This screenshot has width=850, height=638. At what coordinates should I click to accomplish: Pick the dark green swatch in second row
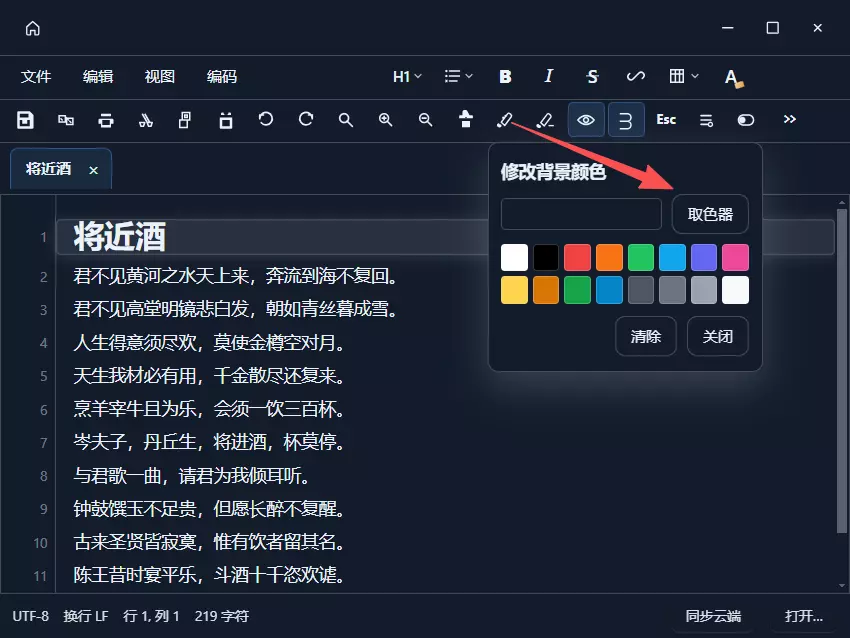[577, 290]
